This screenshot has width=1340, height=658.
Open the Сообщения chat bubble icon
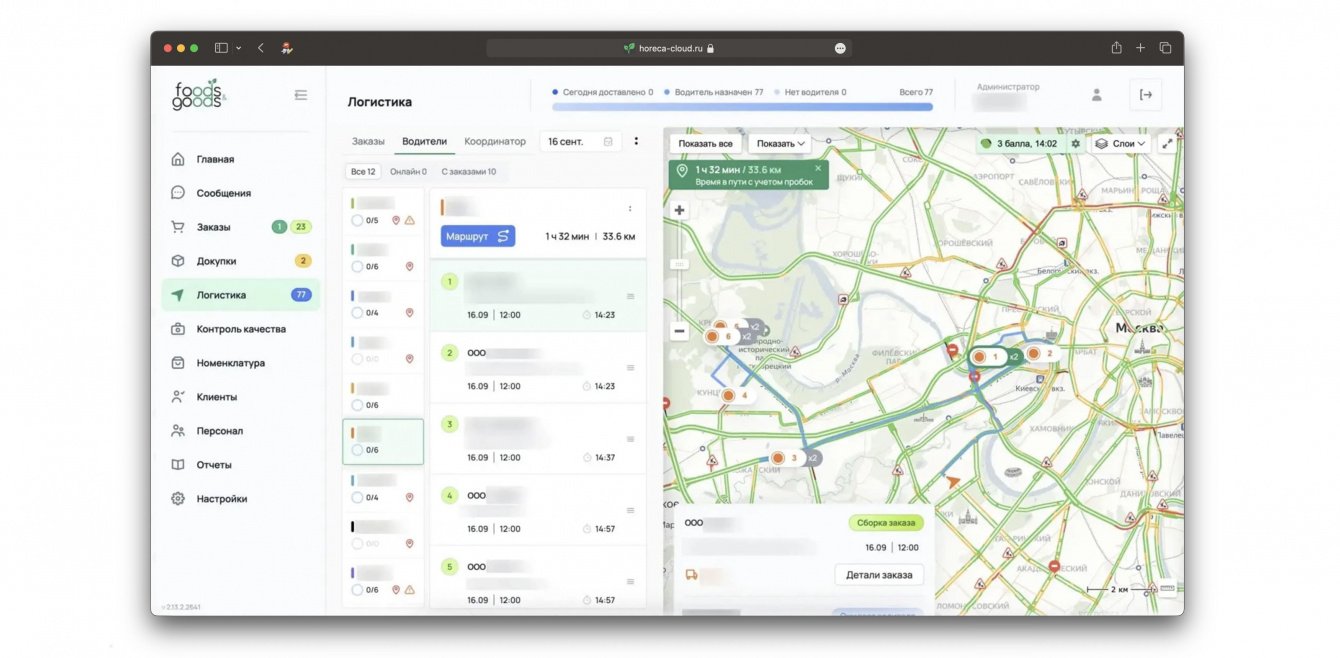178,193
